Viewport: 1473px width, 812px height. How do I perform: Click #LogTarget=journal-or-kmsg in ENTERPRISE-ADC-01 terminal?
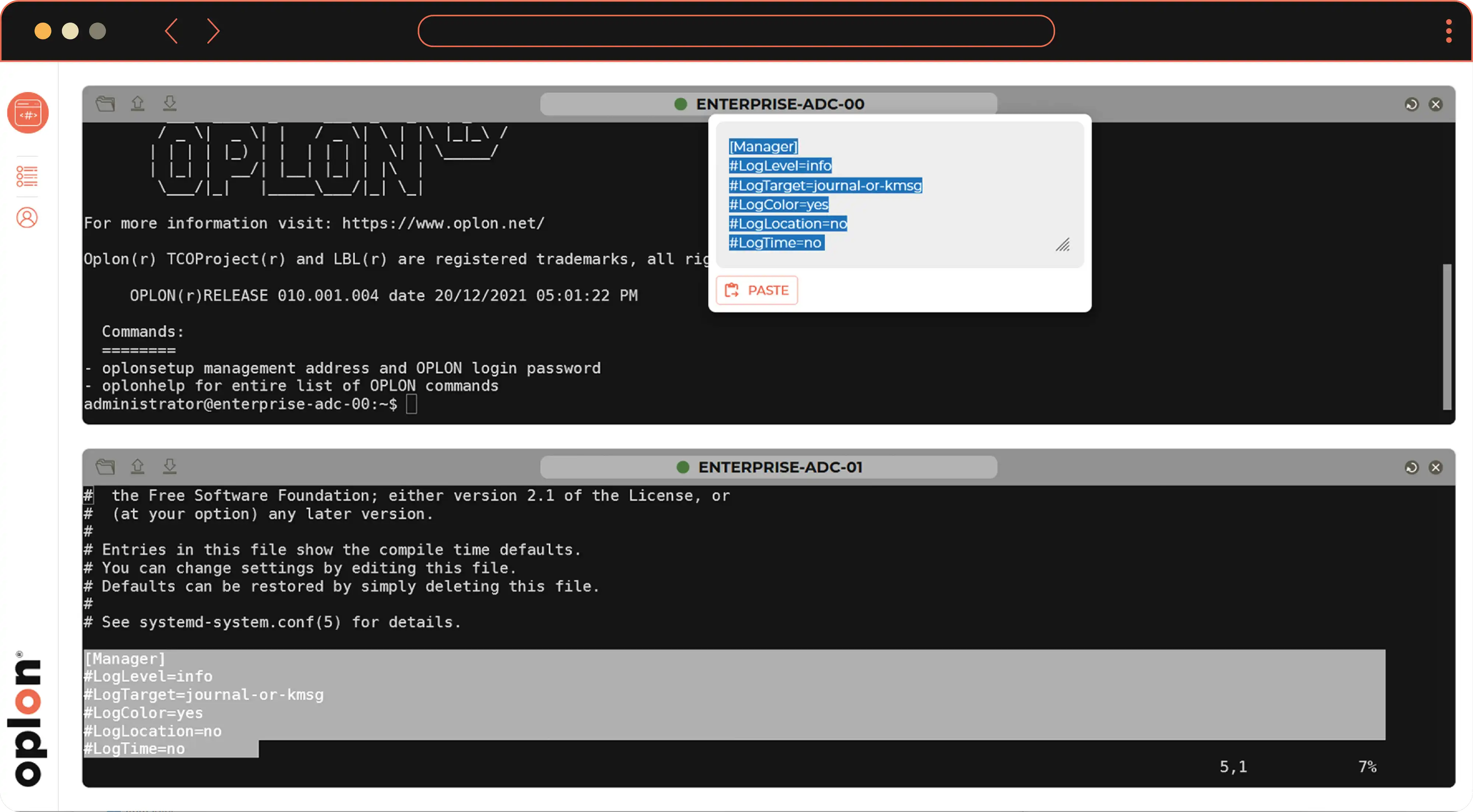click(x=204, y=695)
